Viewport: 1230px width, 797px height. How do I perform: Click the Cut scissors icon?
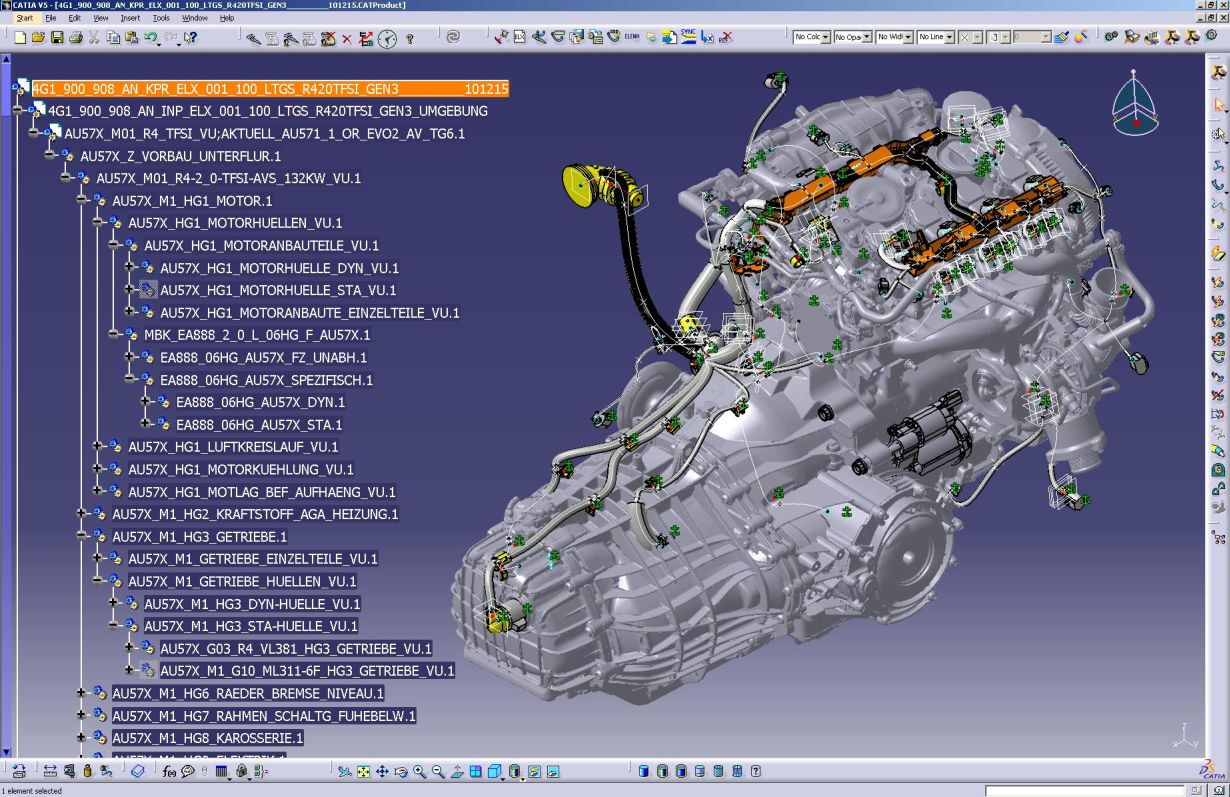coord(94,37)
